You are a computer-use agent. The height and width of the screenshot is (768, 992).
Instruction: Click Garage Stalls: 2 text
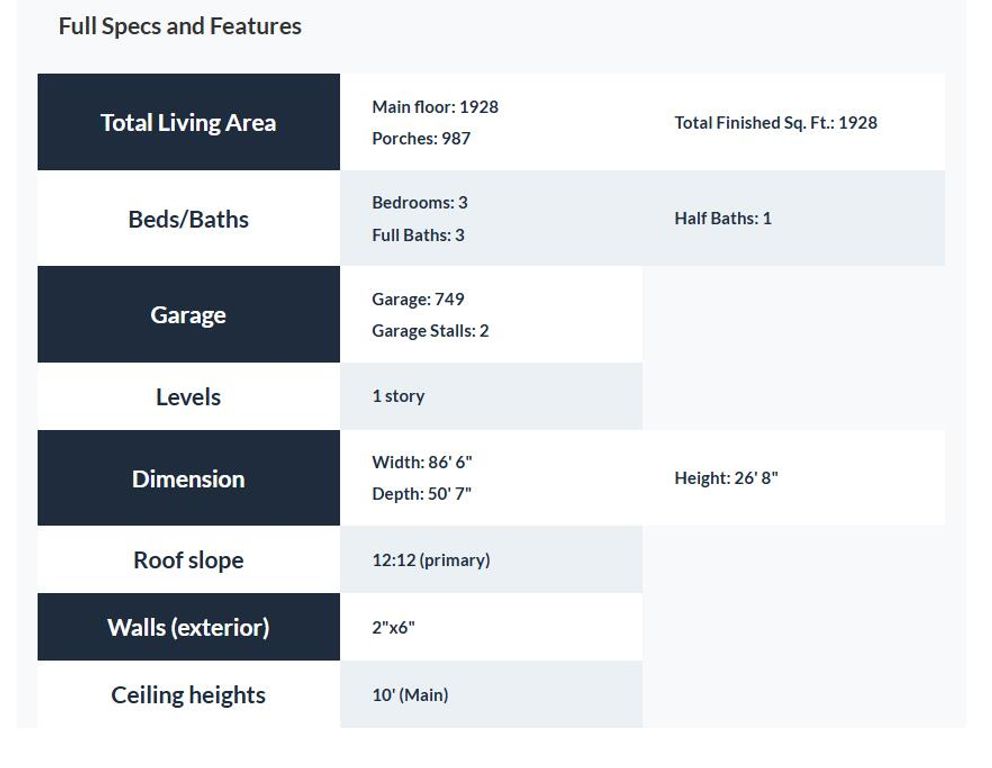coord(430,331)
